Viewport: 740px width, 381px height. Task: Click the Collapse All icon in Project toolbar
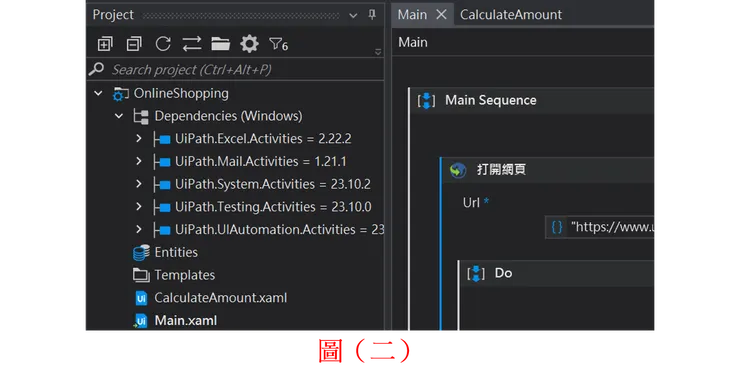point(134,44)
